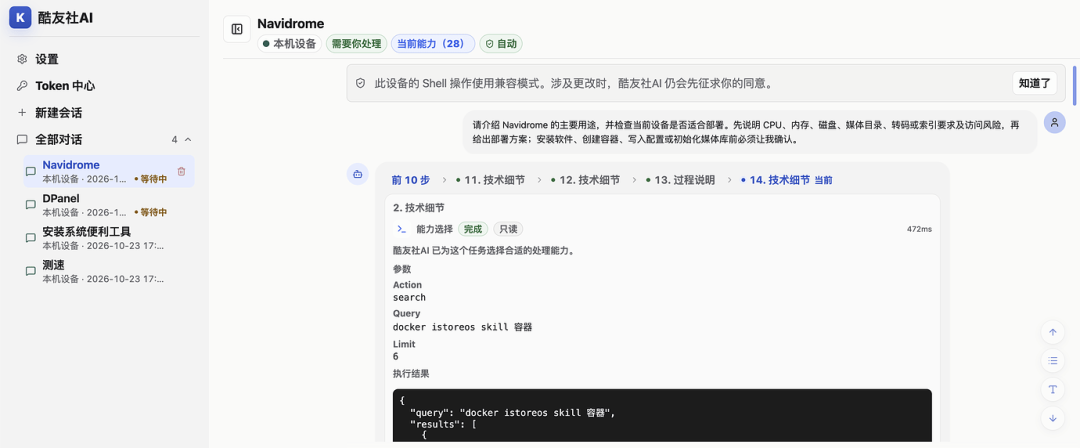This screenshot has width=1080, height=448.
Task: Click the JSON 执行结果 code block
Action: 662,415
